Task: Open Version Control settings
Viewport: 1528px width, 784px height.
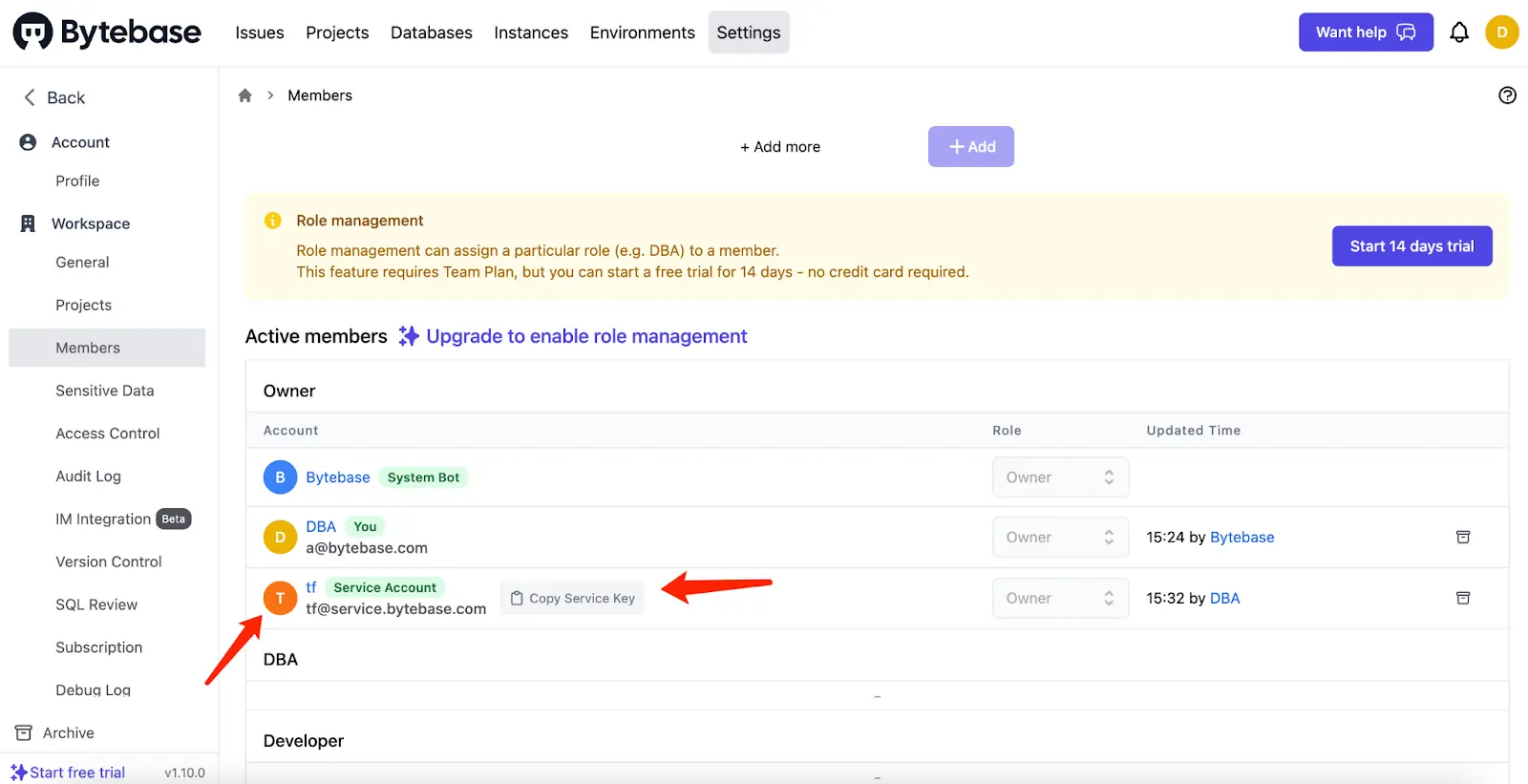Action: coord(107,562)
